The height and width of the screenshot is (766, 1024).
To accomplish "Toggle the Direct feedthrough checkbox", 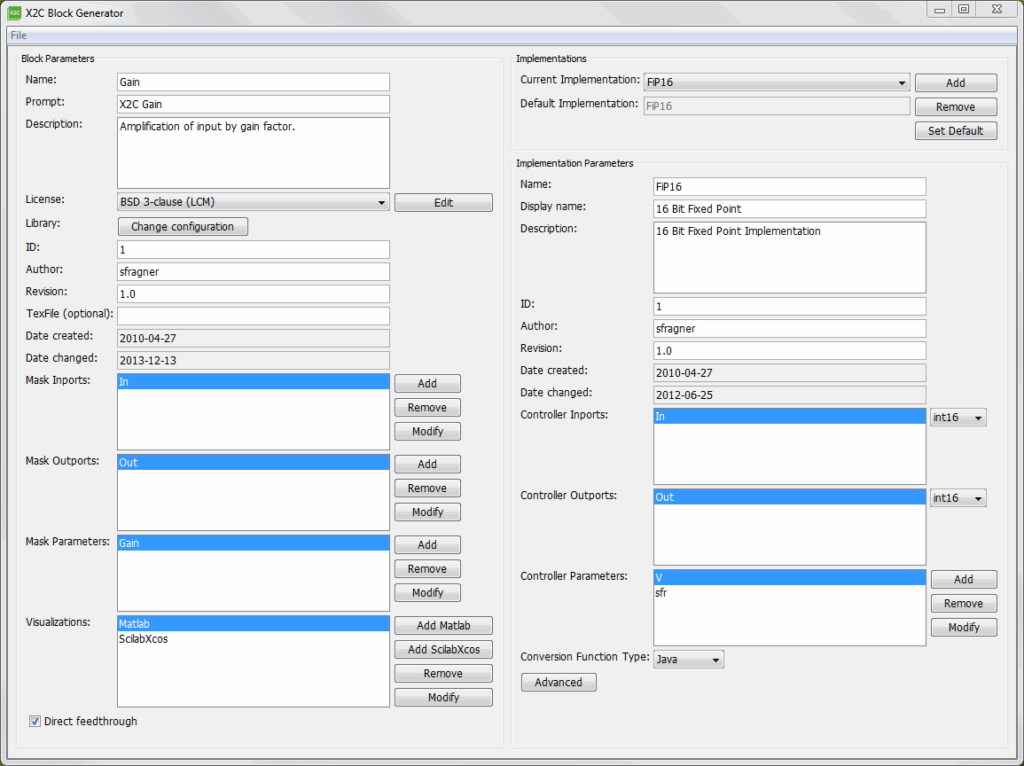I will pos(35,721).
